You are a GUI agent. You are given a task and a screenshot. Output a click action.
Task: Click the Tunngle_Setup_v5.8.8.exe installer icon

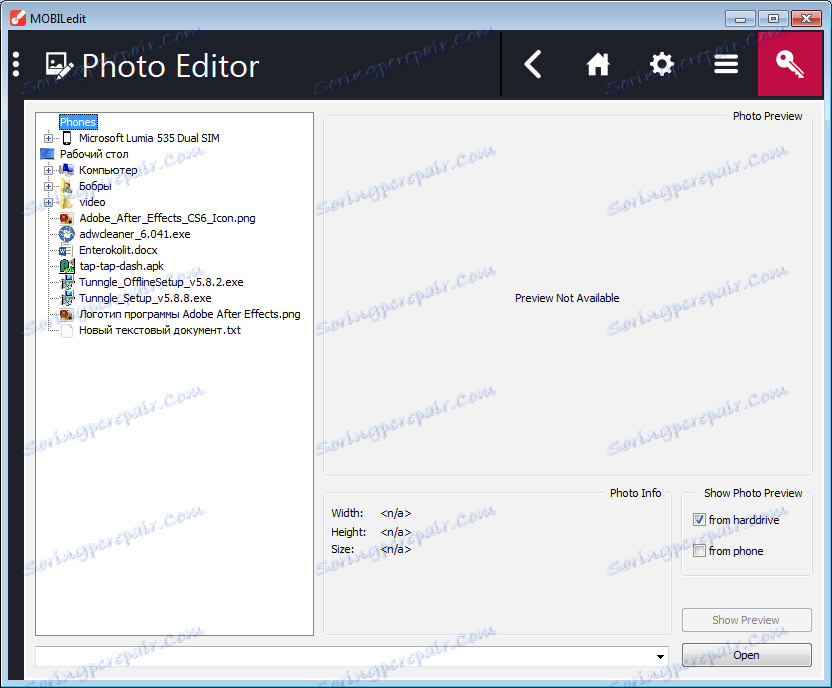tap(67, 298)
